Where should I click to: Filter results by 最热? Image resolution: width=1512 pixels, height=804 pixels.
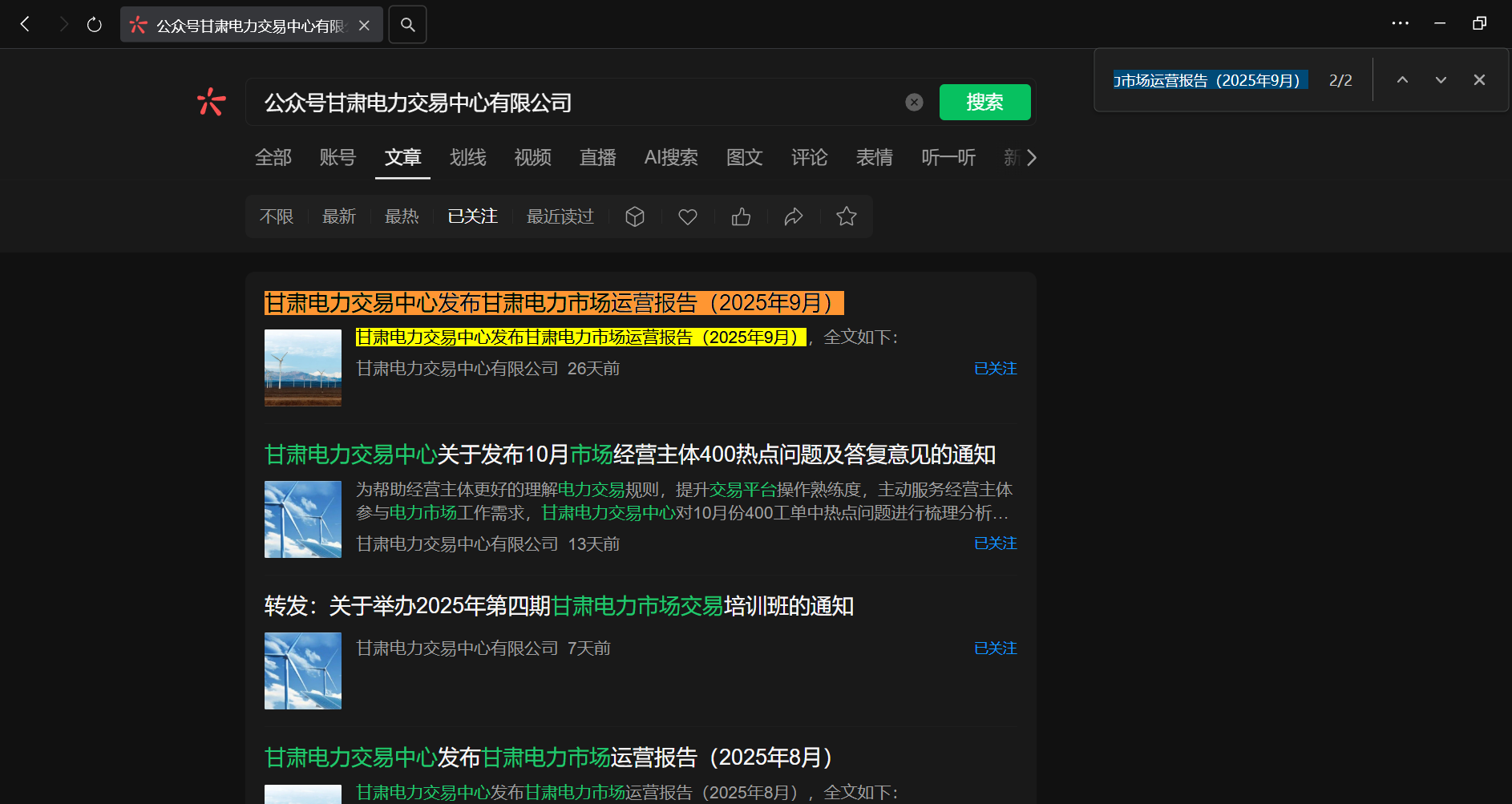[x=402, y=216]
